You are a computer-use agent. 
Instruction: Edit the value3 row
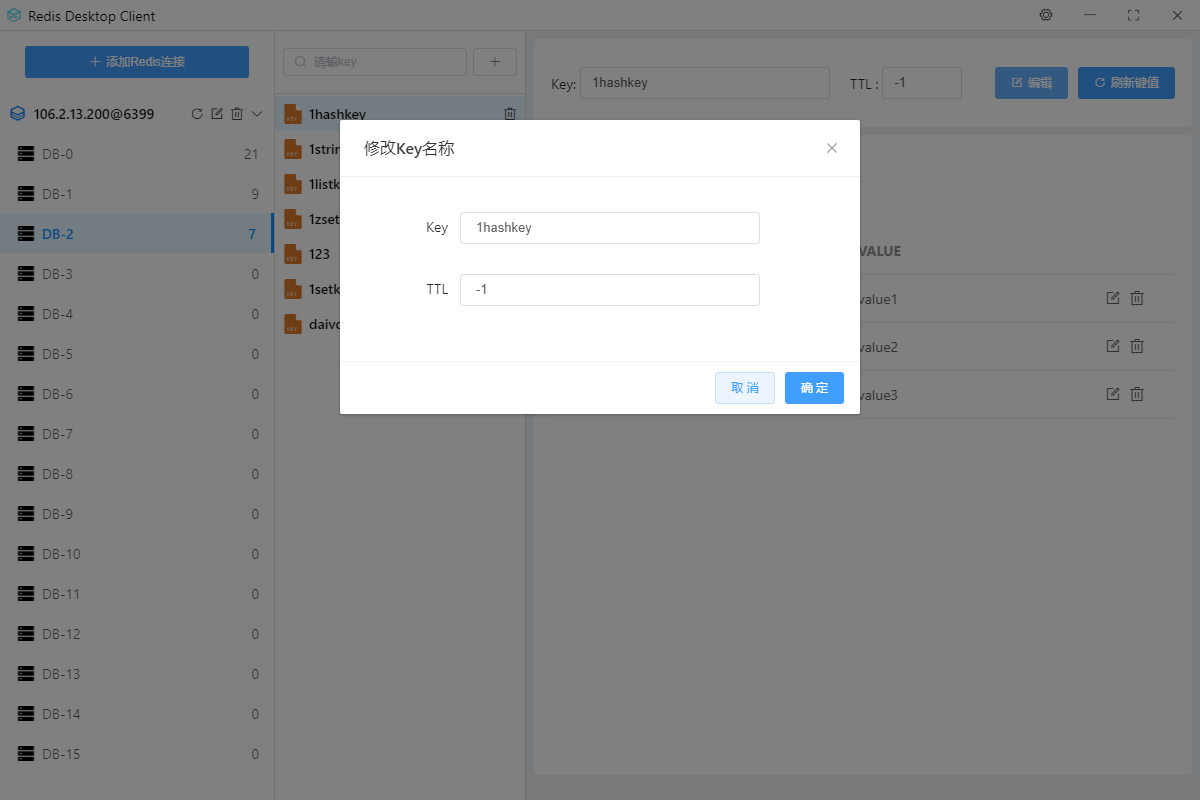[1113, 394]
